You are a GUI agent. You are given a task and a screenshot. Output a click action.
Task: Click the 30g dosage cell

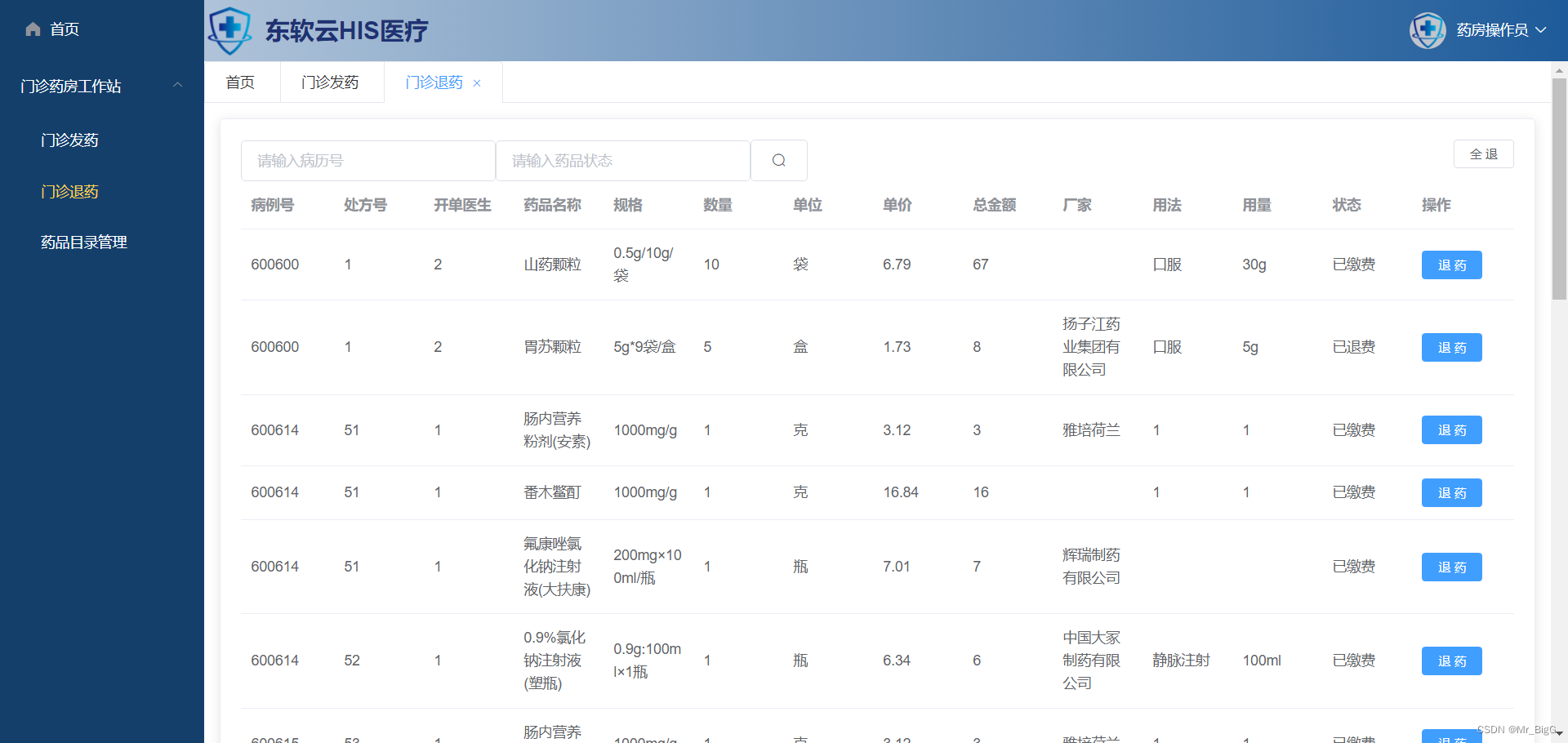point(1254,265)
